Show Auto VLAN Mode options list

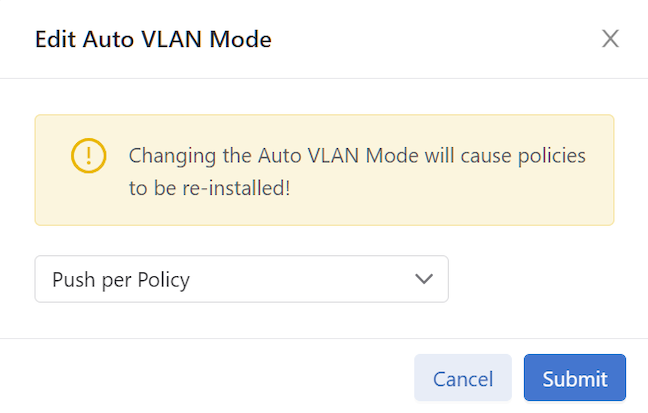tap(241, 279)
